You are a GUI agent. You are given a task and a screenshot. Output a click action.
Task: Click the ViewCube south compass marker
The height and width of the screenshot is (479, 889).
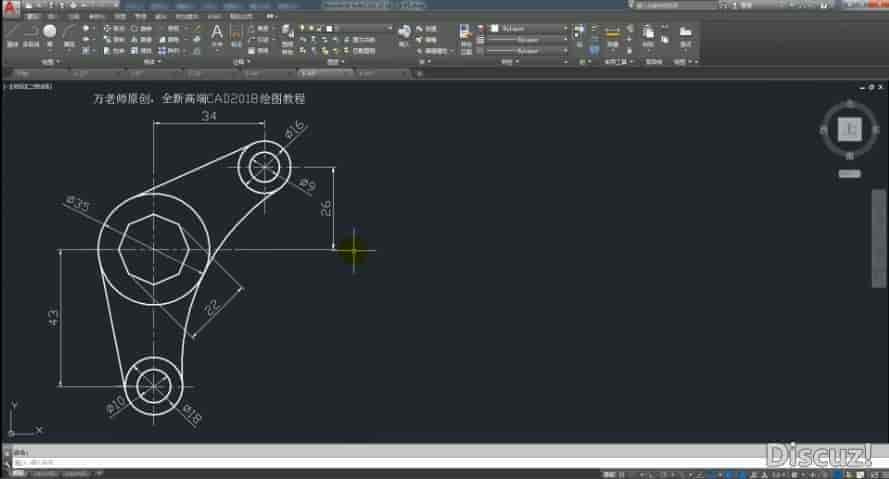coord(849,156)
